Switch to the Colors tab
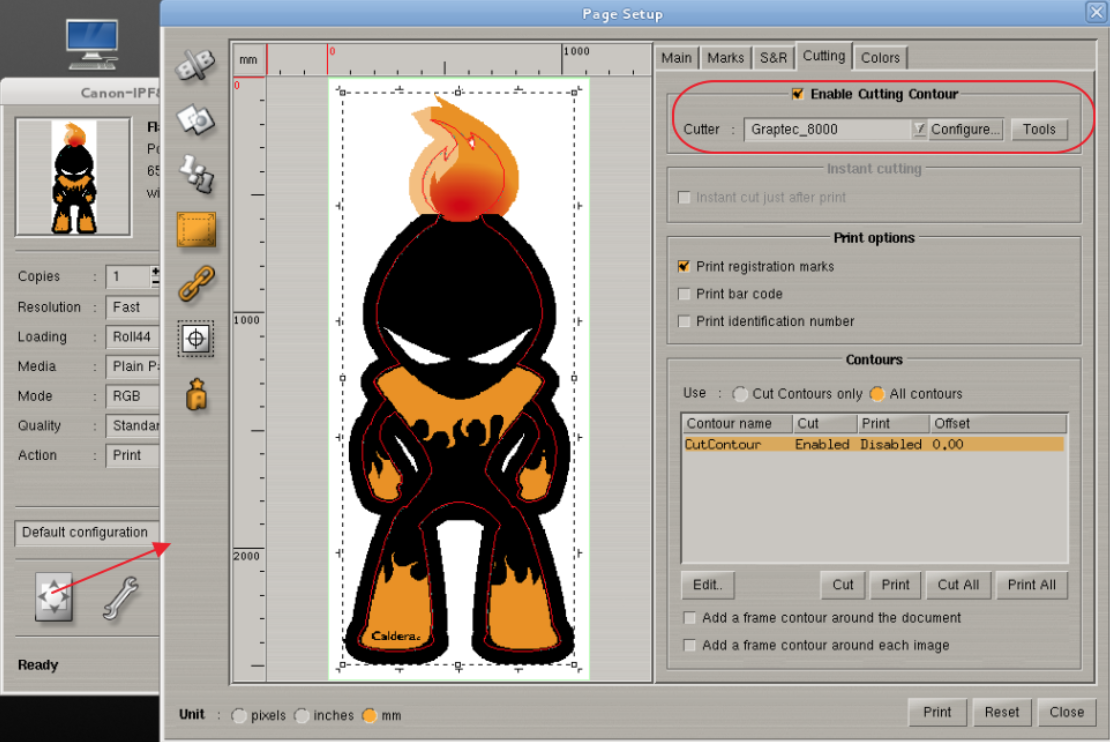Viewport: 1110px width, 742px height. point(880,57)
